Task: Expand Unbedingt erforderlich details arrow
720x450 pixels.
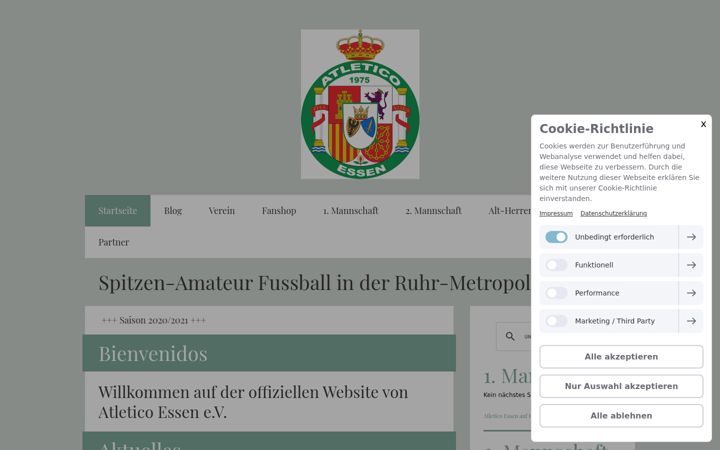Action: click(x=691, y=237)
